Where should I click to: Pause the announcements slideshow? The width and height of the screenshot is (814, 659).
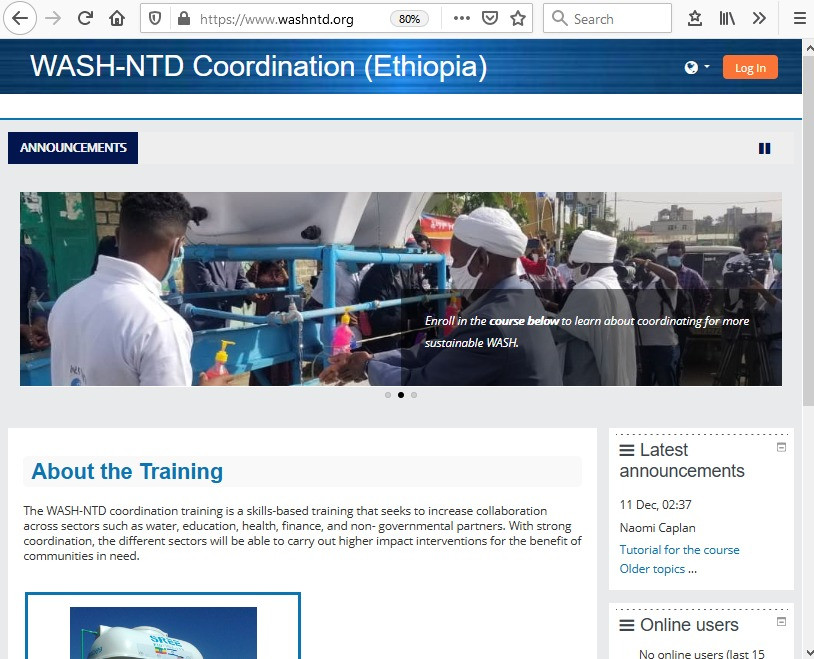tap(764, 149)
